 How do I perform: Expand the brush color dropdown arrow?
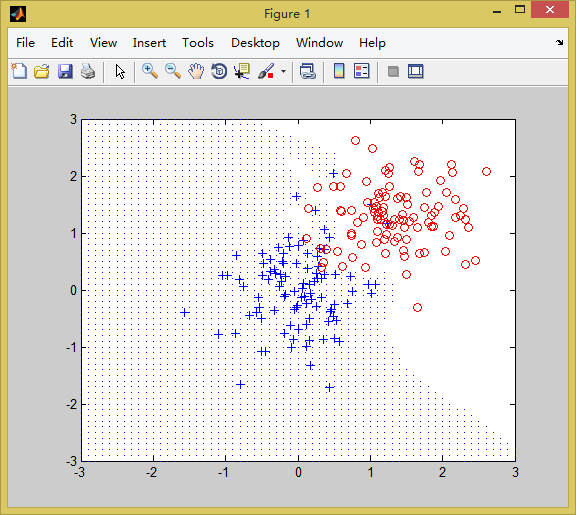coord(283,71)
